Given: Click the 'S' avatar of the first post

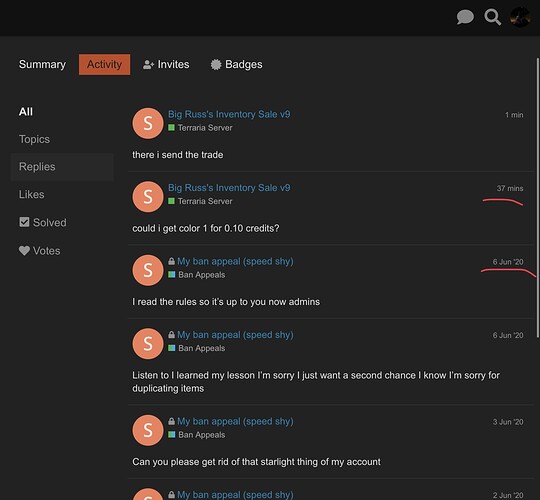Looking at the screenshot, I should (148, 123).
